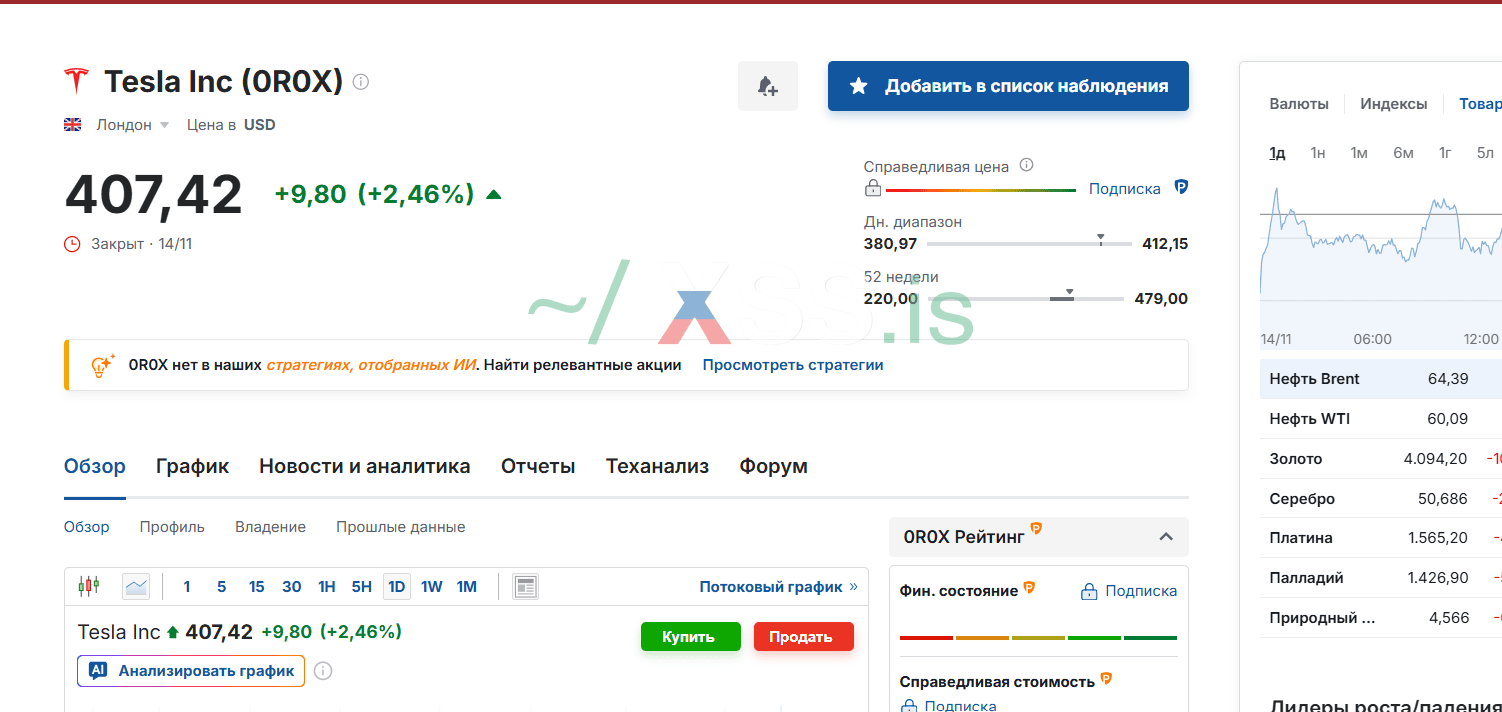Collapse the OROX Рейтинг panel
This screenshot has width=1502, height=712.
1165,537
